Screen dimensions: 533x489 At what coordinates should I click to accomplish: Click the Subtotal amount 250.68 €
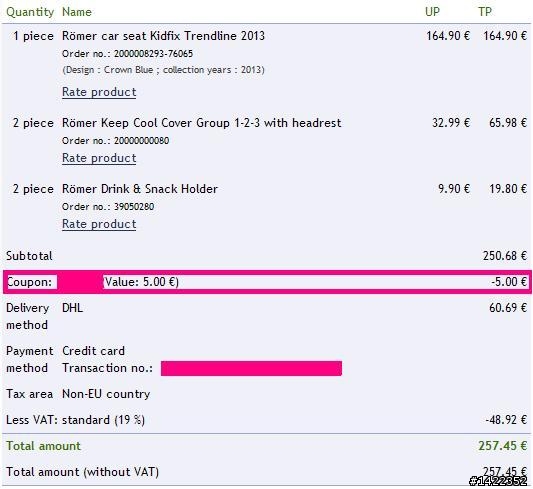tap(505, 256)
